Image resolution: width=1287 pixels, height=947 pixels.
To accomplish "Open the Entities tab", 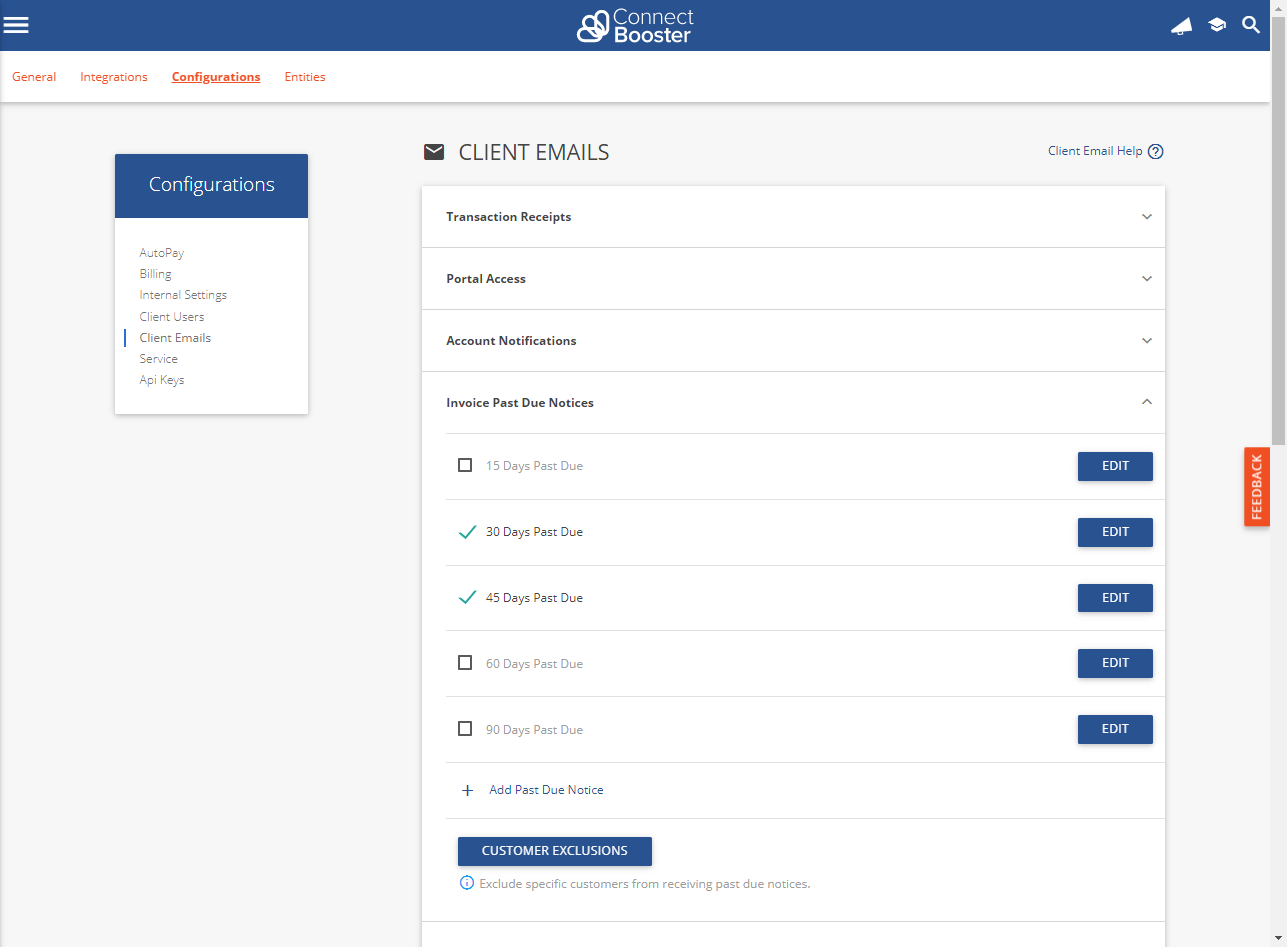I will pos(305,77).
